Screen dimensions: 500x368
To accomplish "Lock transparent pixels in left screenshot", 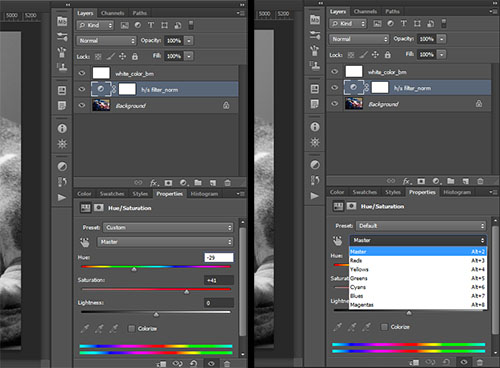I will (98, 57).
